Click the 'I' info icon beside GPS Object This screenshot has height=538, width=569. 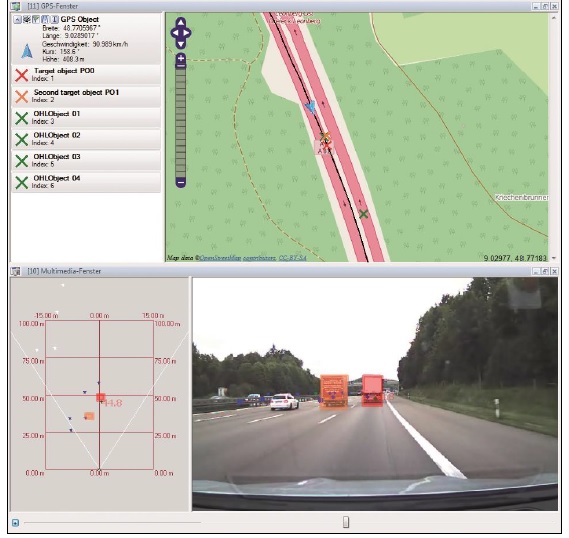tap(54, 20)
